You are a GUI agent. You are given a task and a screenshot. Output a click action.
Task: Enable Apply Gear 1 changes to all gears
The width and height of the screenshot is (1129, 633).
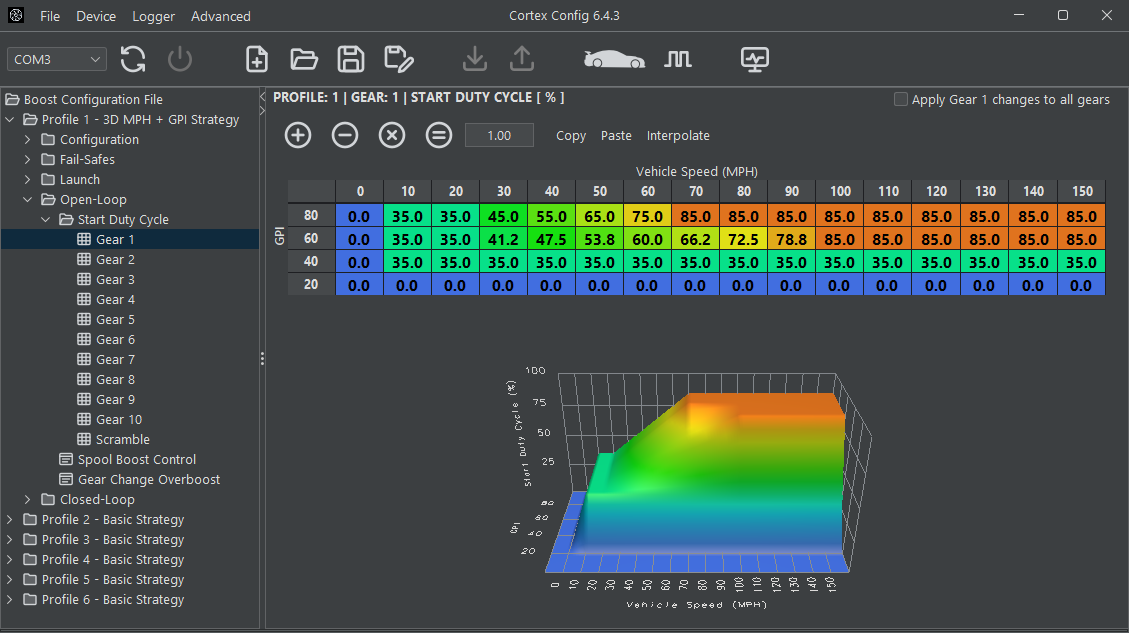point(901,99)
